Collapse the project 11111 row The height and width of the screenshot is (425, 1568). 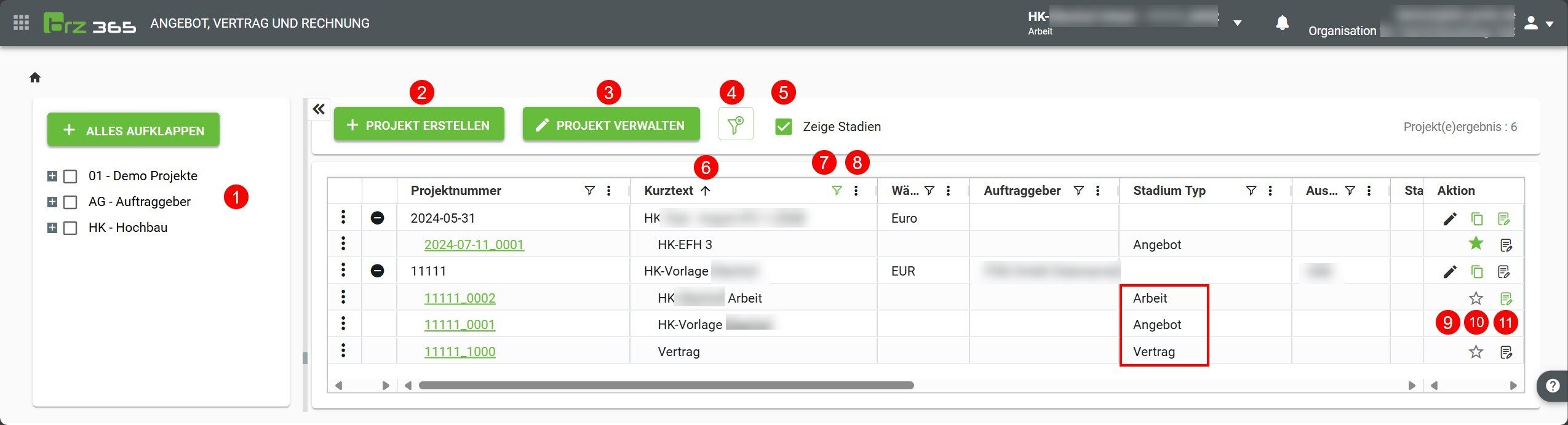click(378, 271)
